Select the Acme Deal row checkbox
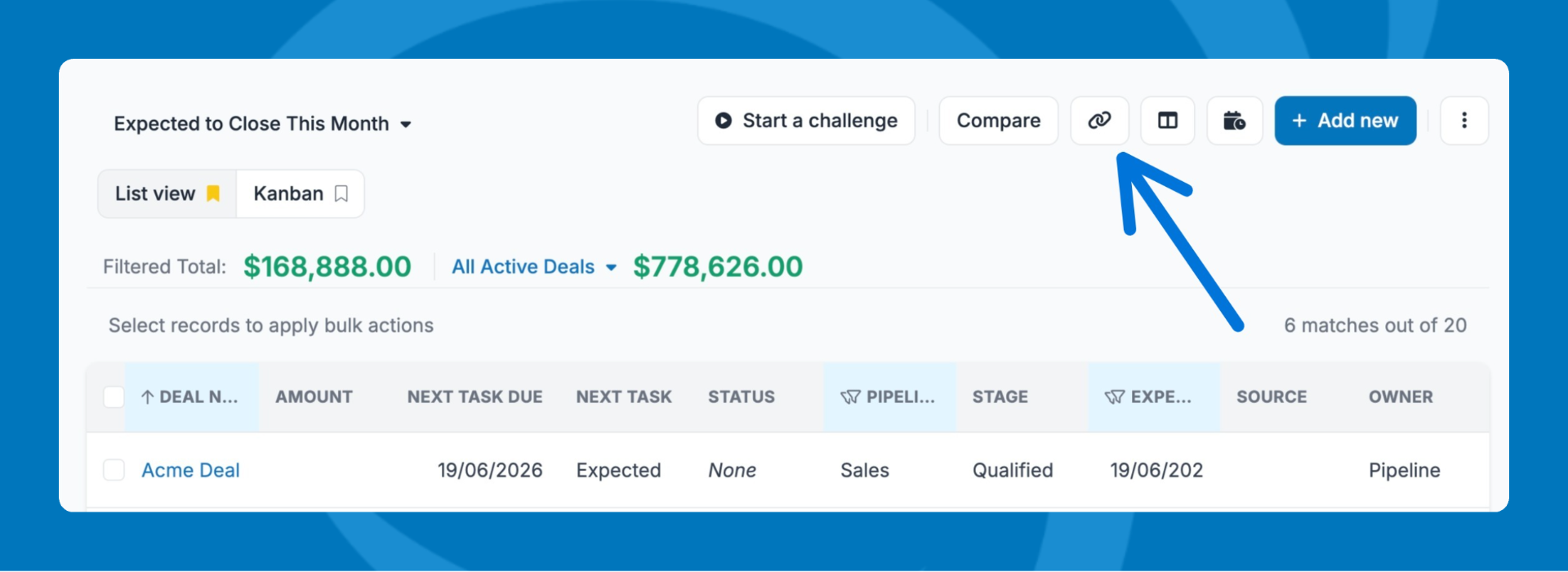This screenshot has width=1568, height=572. pos(114,470)
